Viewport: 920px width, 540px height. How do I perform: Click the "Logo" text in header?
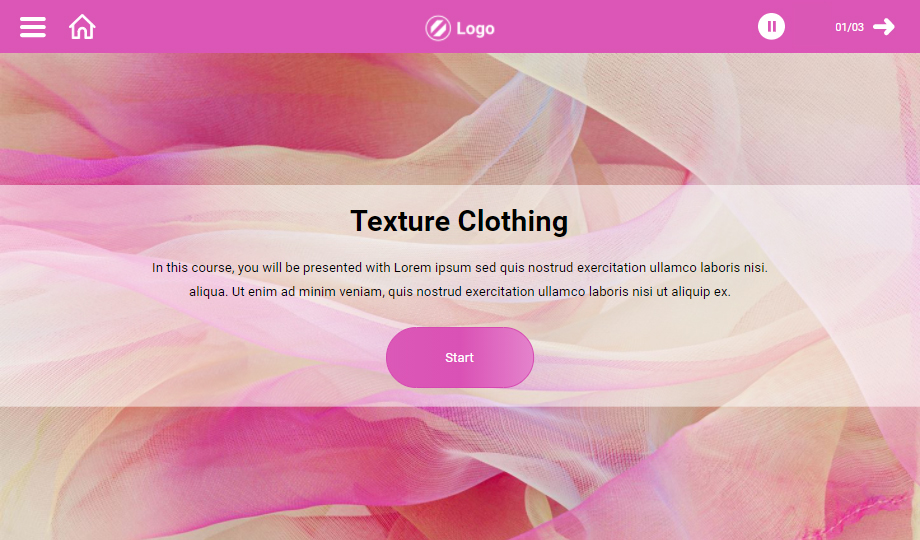475,28
